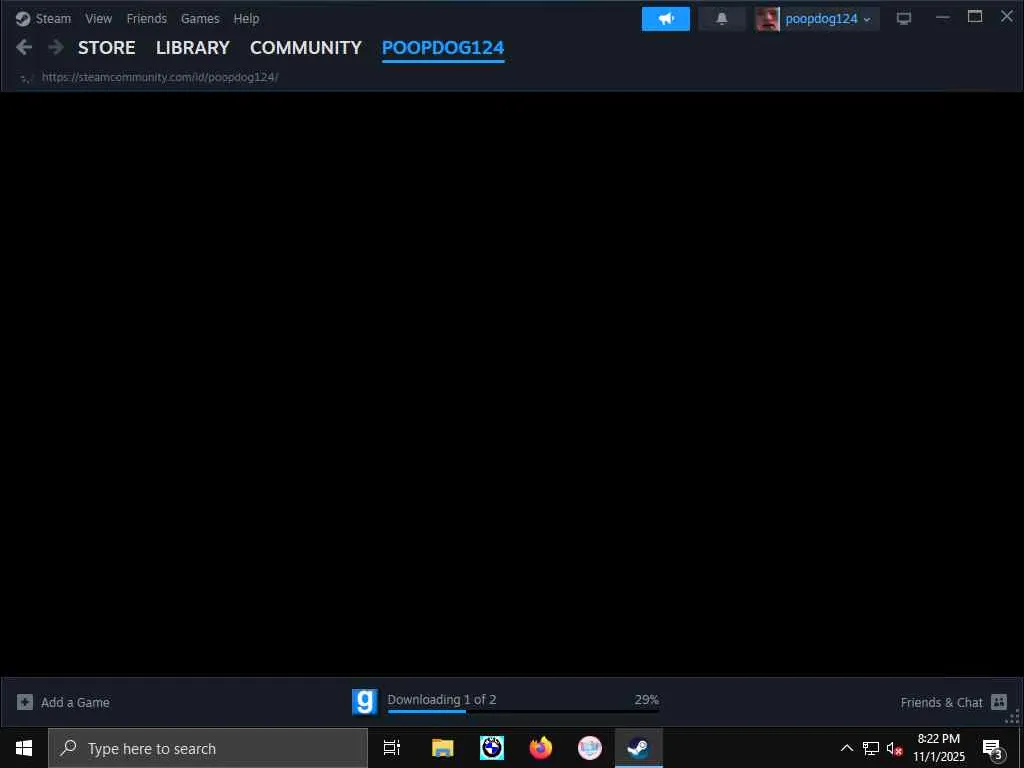Open Firefox from the taskbar
This screenshot has height=768, width=1024.
pyautogui.click(x=541, y=748)
